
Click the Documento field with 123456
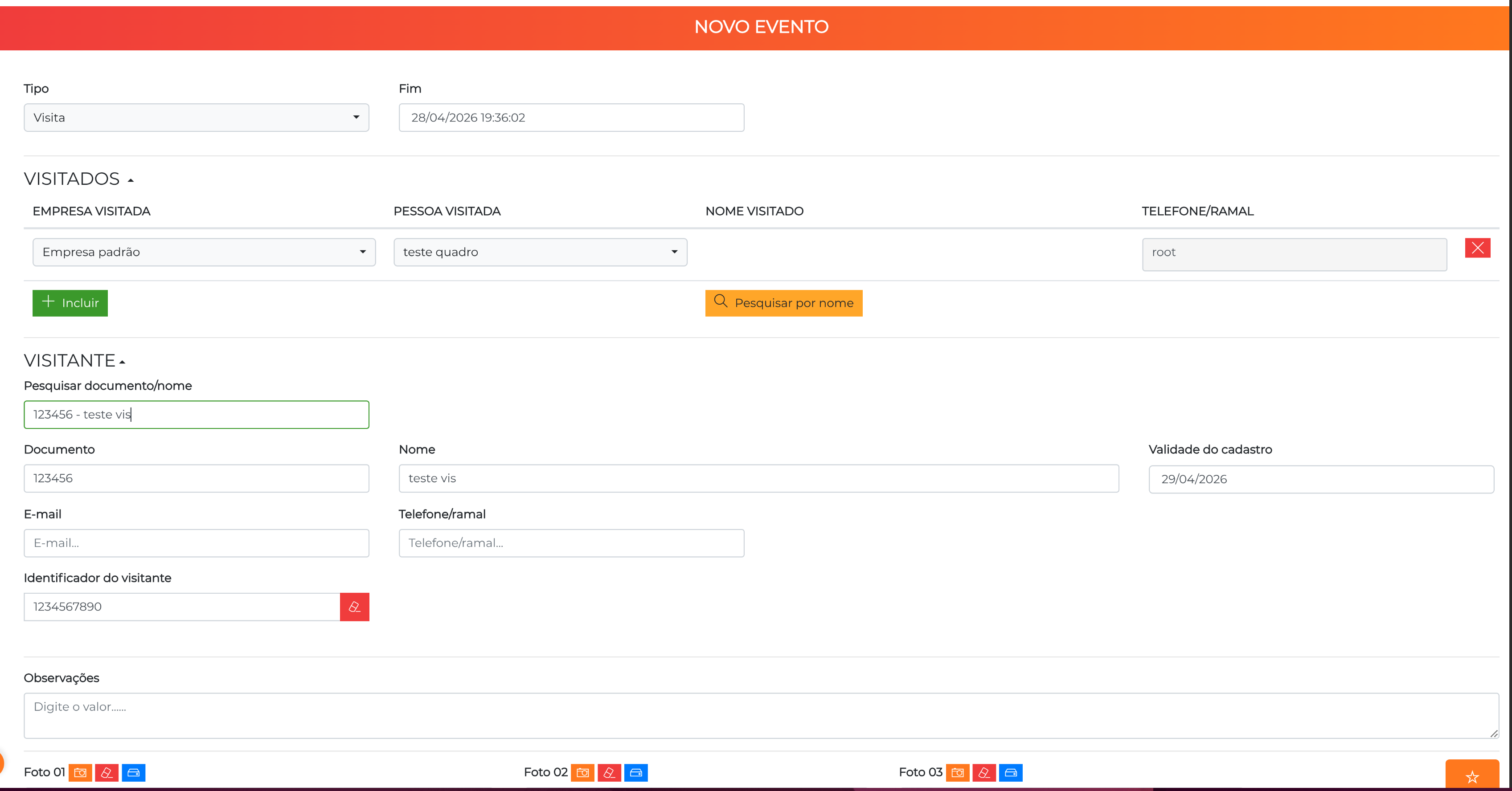coord(197,478)
